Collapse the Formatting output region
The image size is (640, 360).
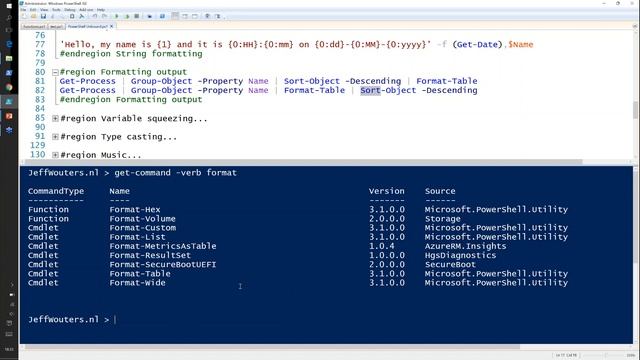click(55, 72)
